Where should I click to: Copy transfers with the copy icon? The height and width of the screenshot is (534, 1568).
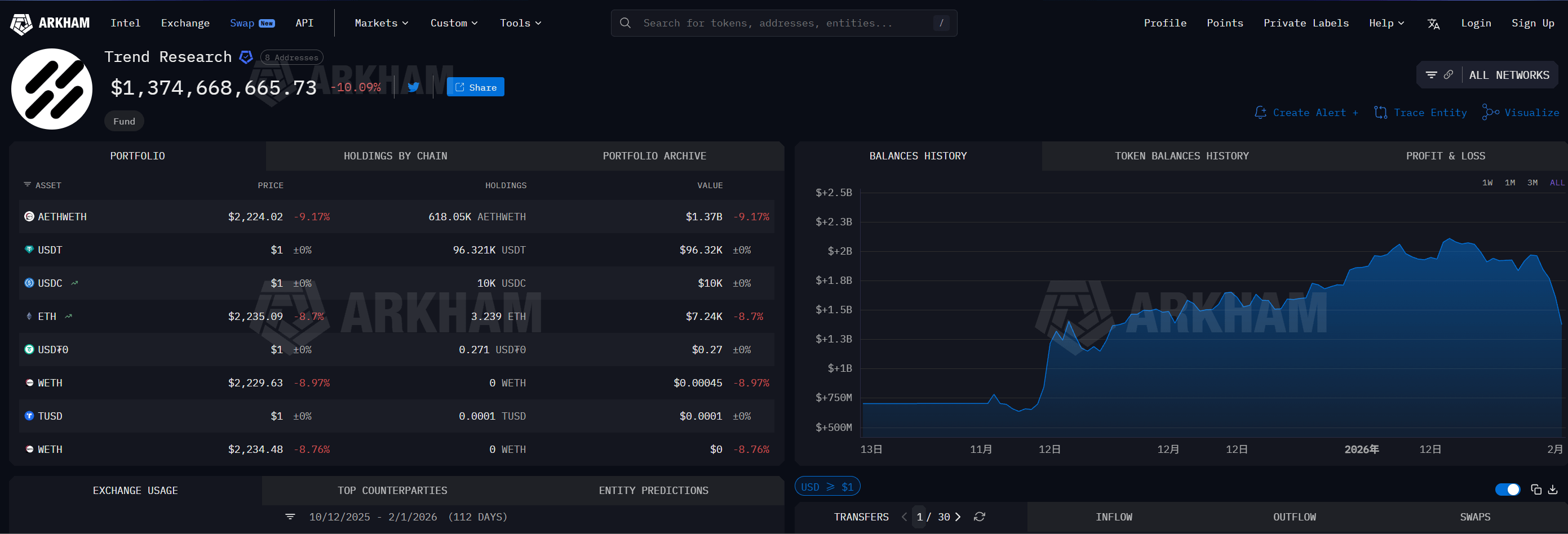coord(1536,489)
